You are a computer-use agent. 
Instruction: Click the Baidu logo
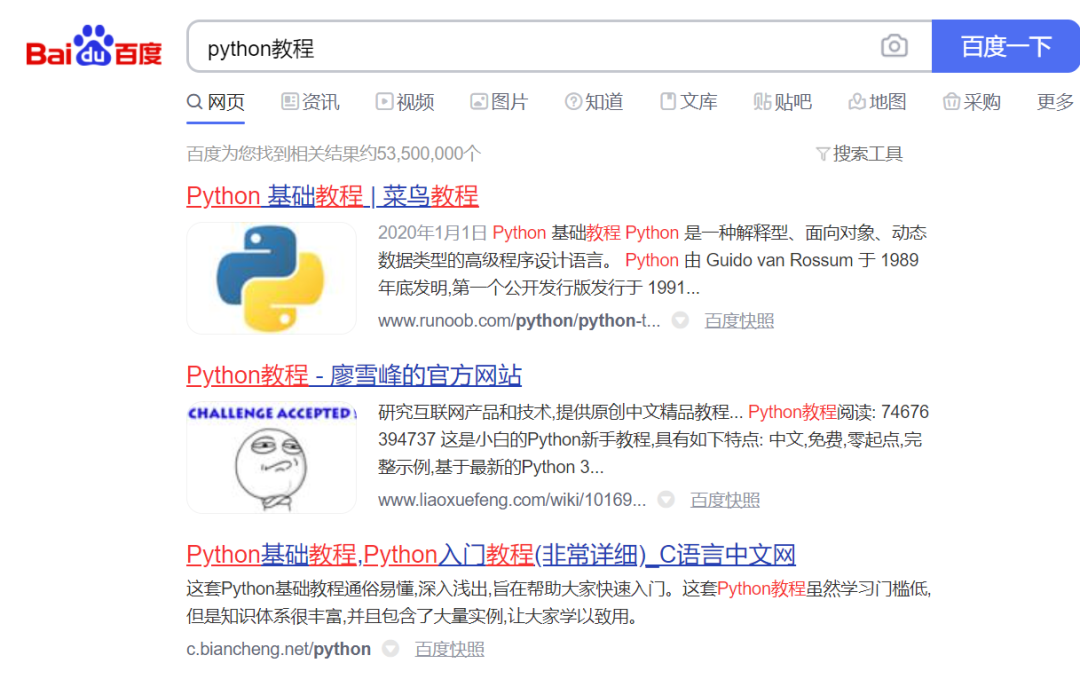pos(94,47)
